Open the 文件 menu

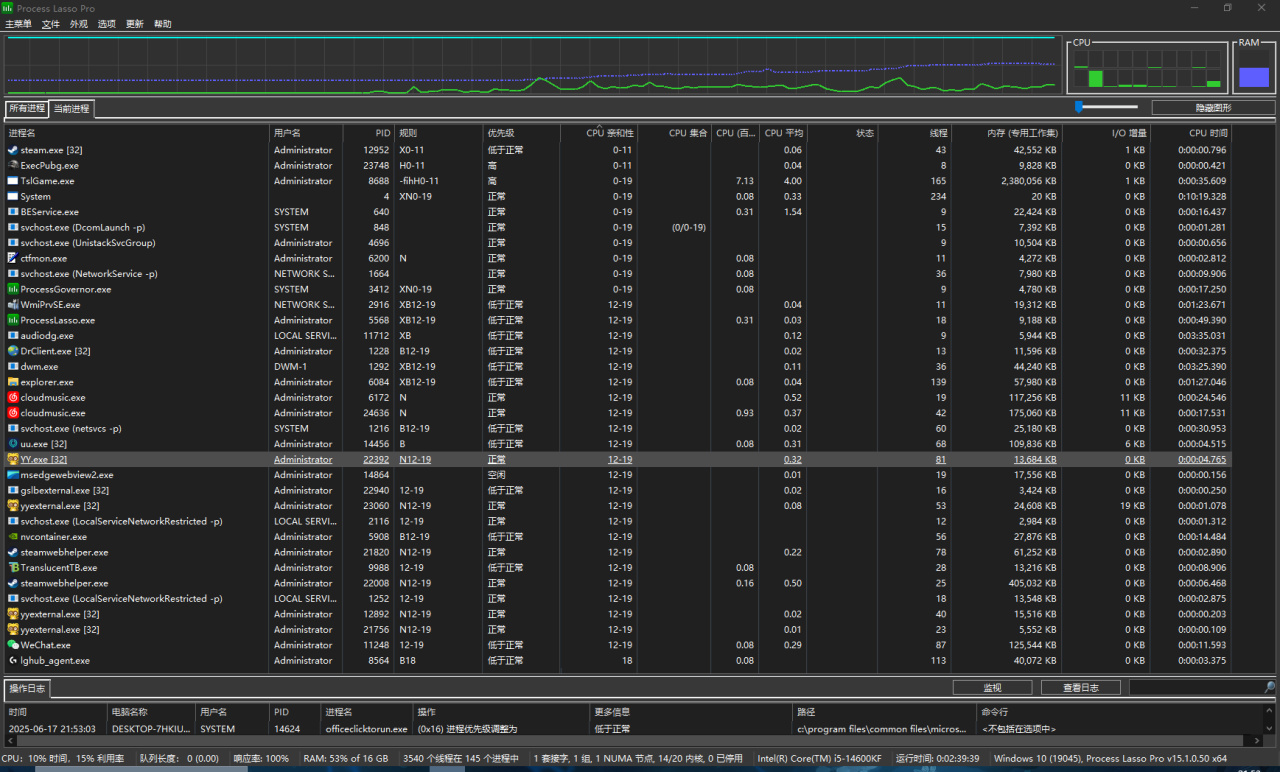(x=51, y=24)
